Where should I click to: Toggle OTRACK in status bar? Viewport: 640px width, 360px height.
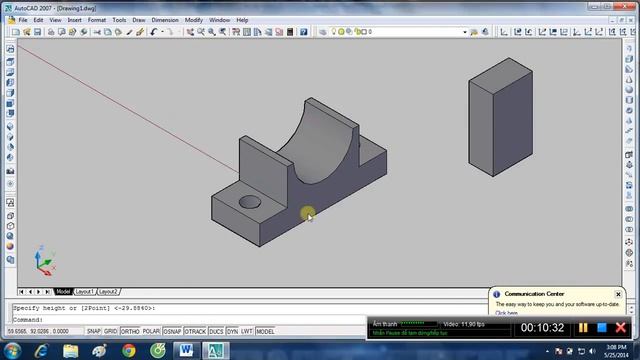pyautogui.click(x=195, y=331)
